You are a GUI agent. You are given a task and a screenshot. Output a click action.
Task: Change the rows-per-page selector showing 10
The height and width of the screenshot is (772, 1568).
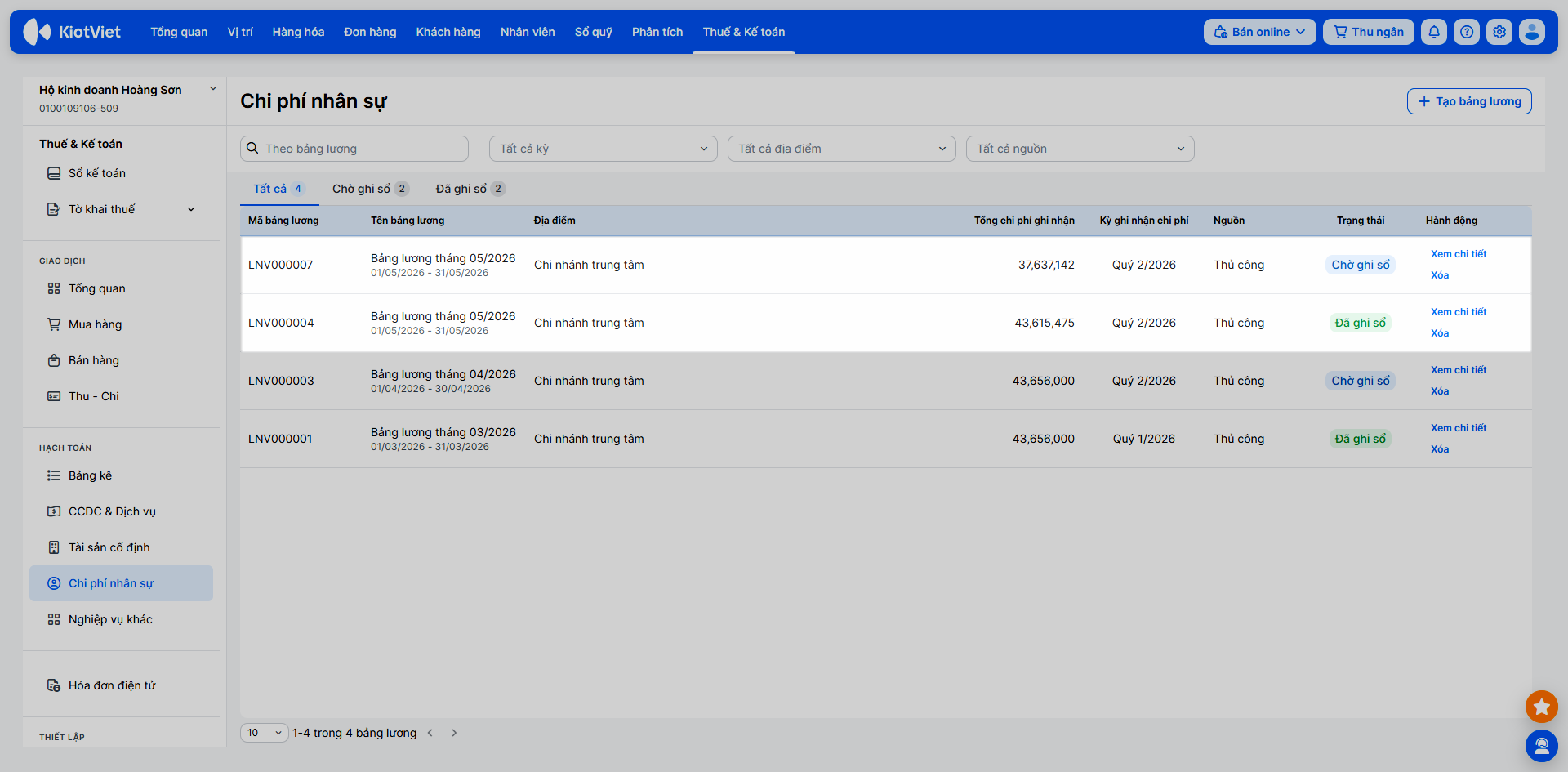(x=265, y=733)
